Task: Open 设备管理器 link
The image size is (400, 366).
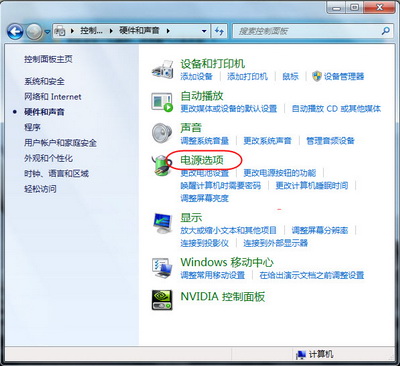Action: click(344, 76)
